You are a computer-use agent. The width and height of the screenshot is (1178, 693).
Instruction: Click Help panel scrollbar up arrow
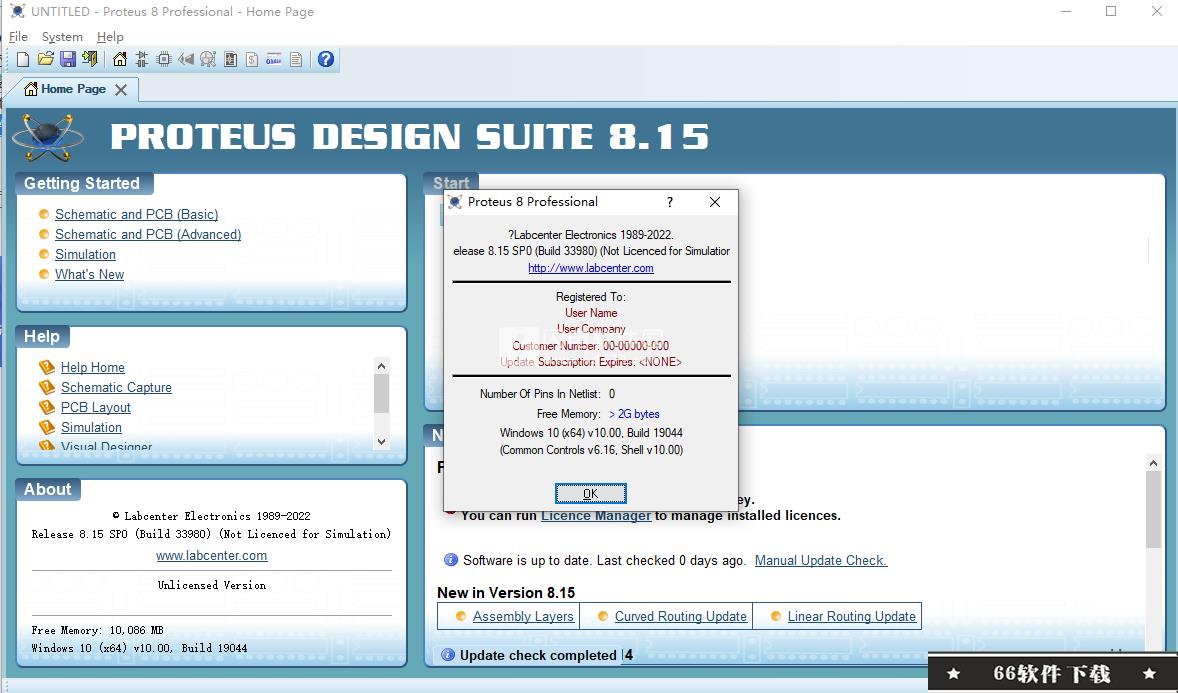pyautogui.click(x=382, y=366)
